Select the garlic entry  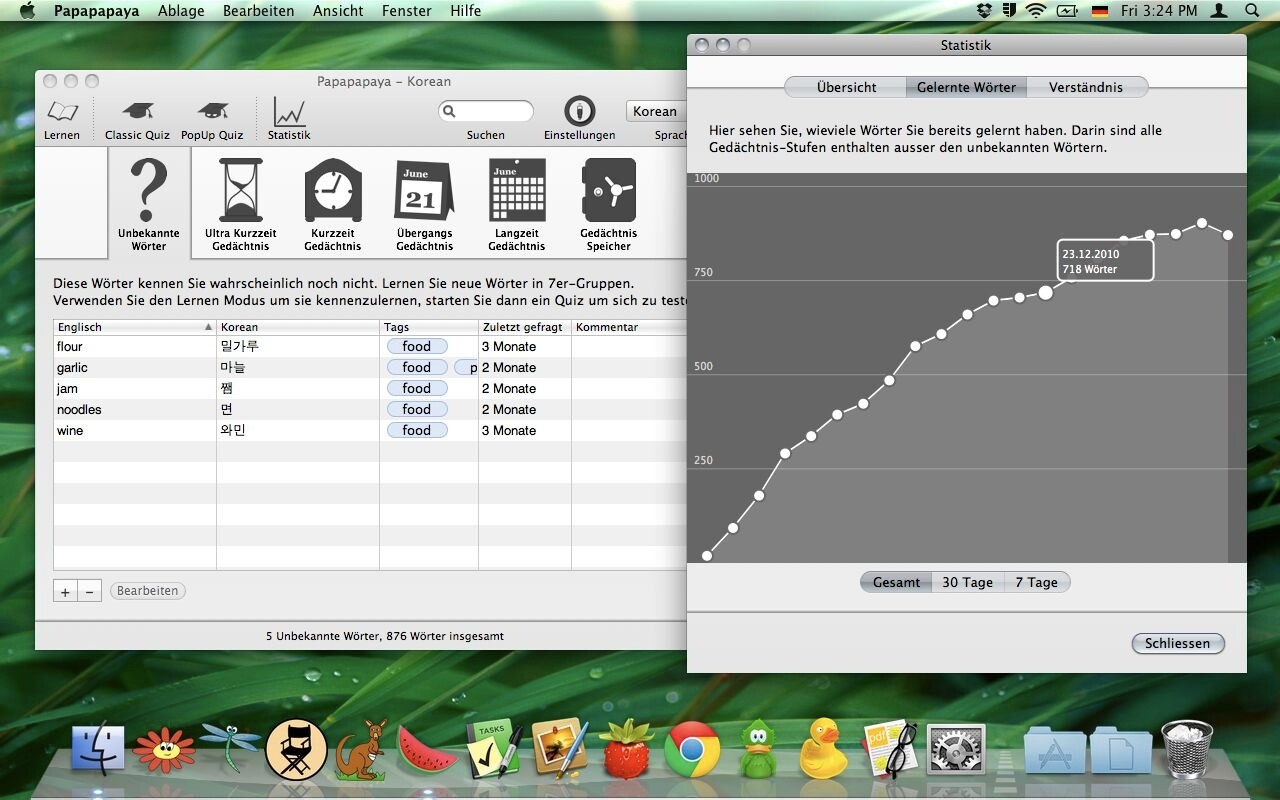tap(370, 368)
